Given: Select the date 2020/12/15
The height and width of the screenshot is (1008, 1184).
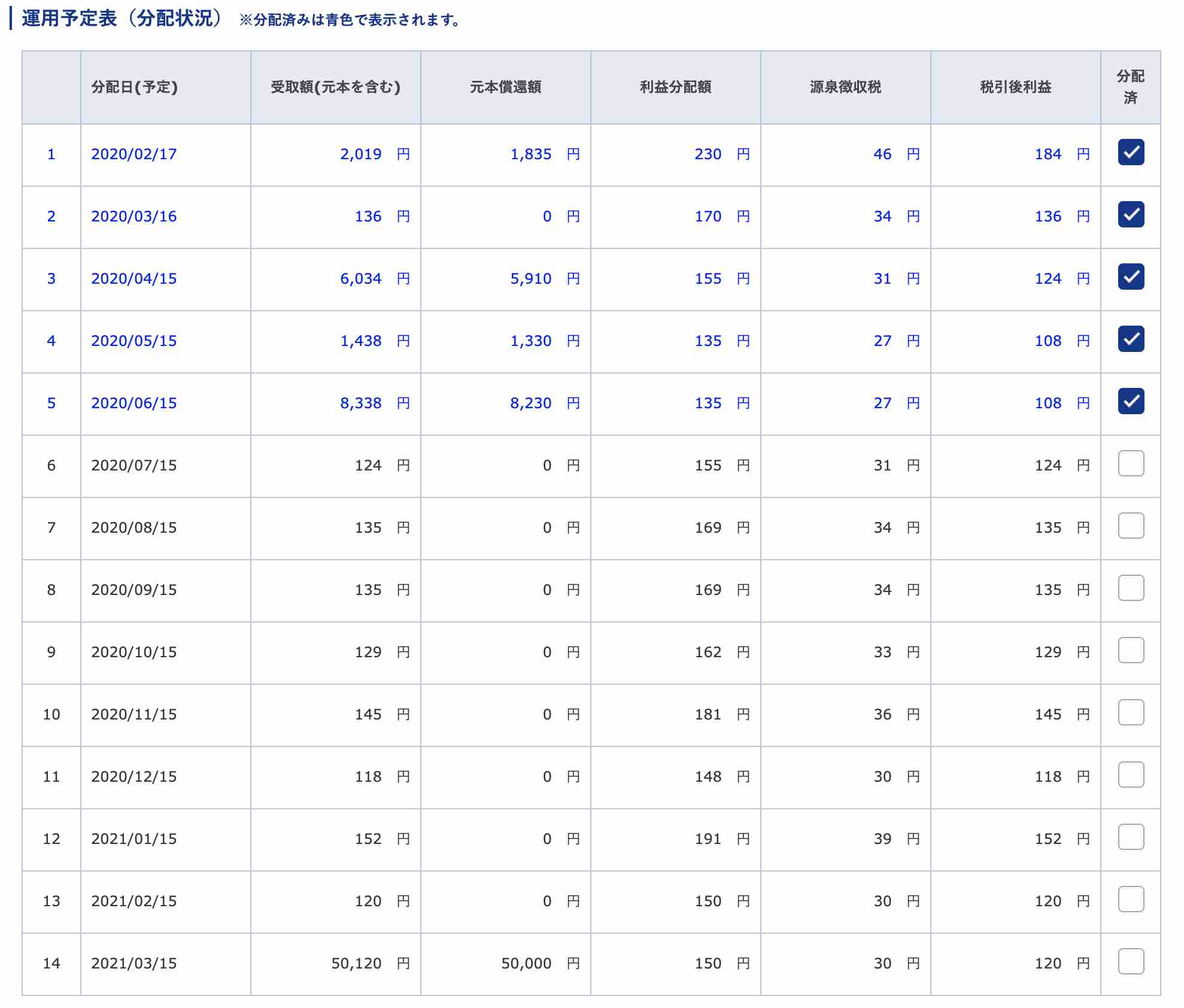Looking at the screenshot, I should (134, 777).
